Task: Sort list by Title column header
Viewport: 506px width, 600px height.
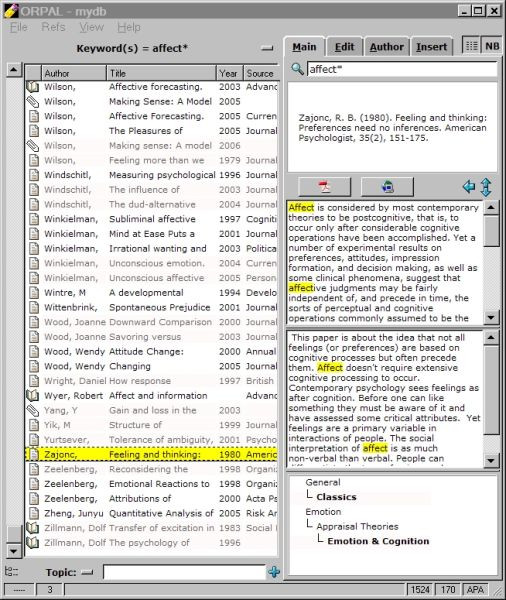Action: (x=161, y=73)
